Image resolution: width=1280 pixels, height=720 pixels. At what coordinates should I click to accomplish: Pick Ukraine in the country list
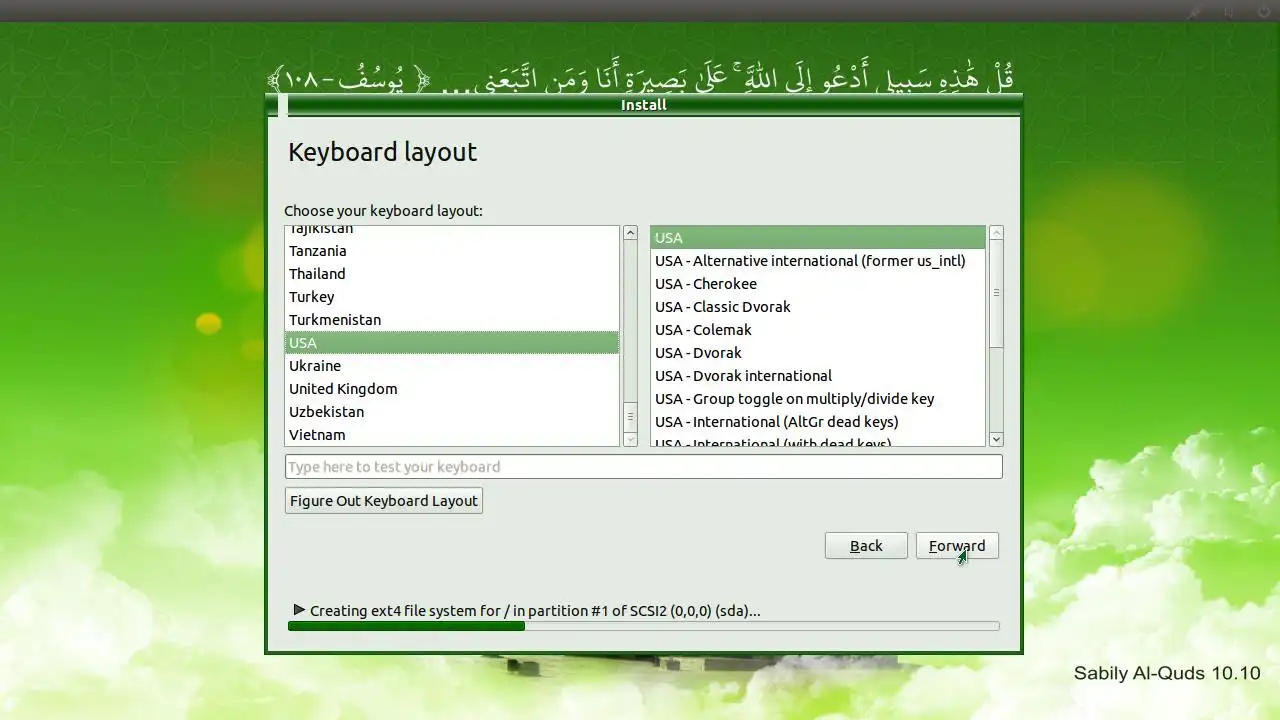[x=452, y=366]
